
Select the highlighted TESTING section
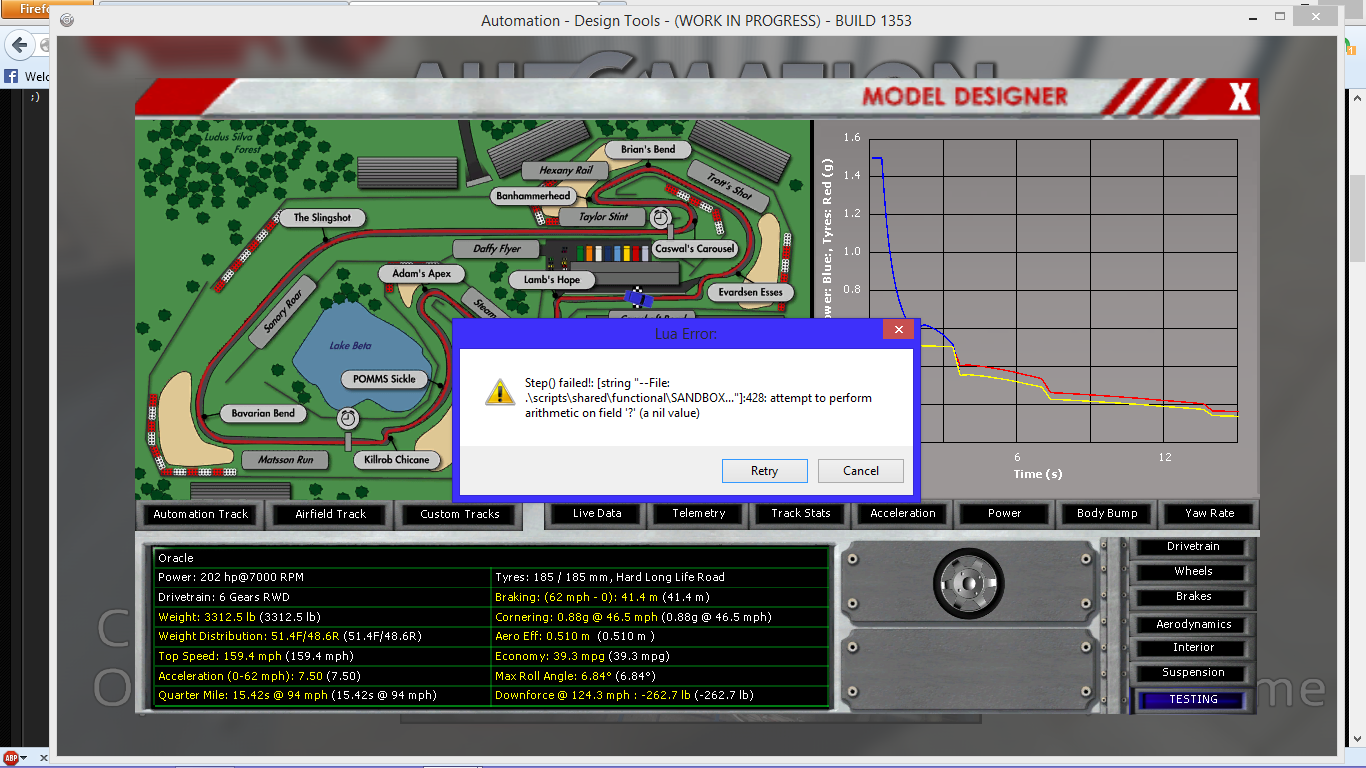[x=1193, y=700]
